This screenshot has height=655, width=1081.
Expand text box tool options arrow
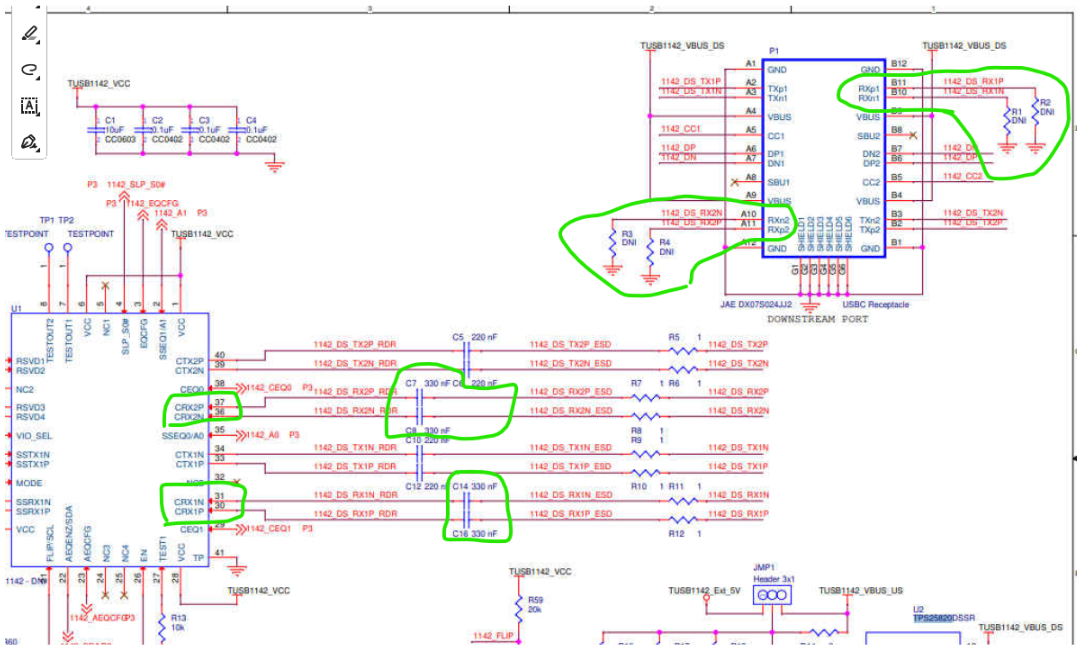(x=38, y=114)
